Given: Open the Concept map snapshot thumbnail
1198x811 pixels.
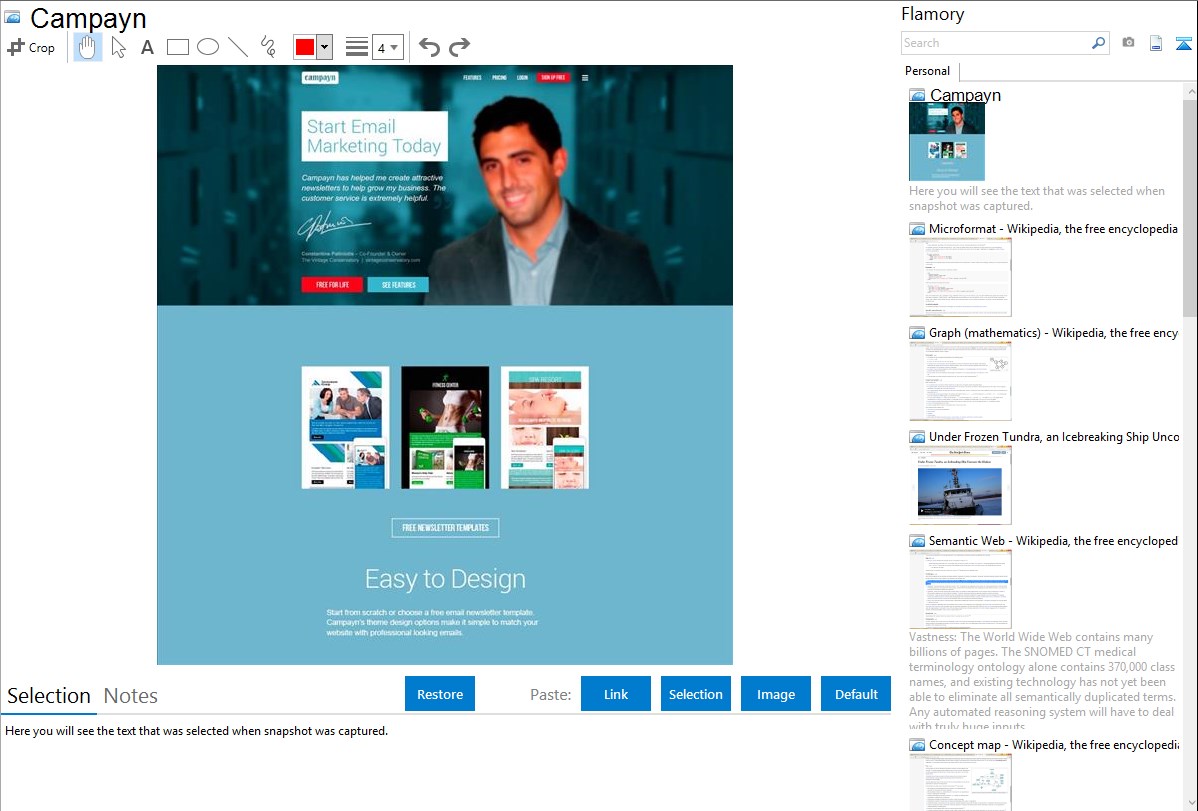Looking at the screenshot, I should click(960, 782).
